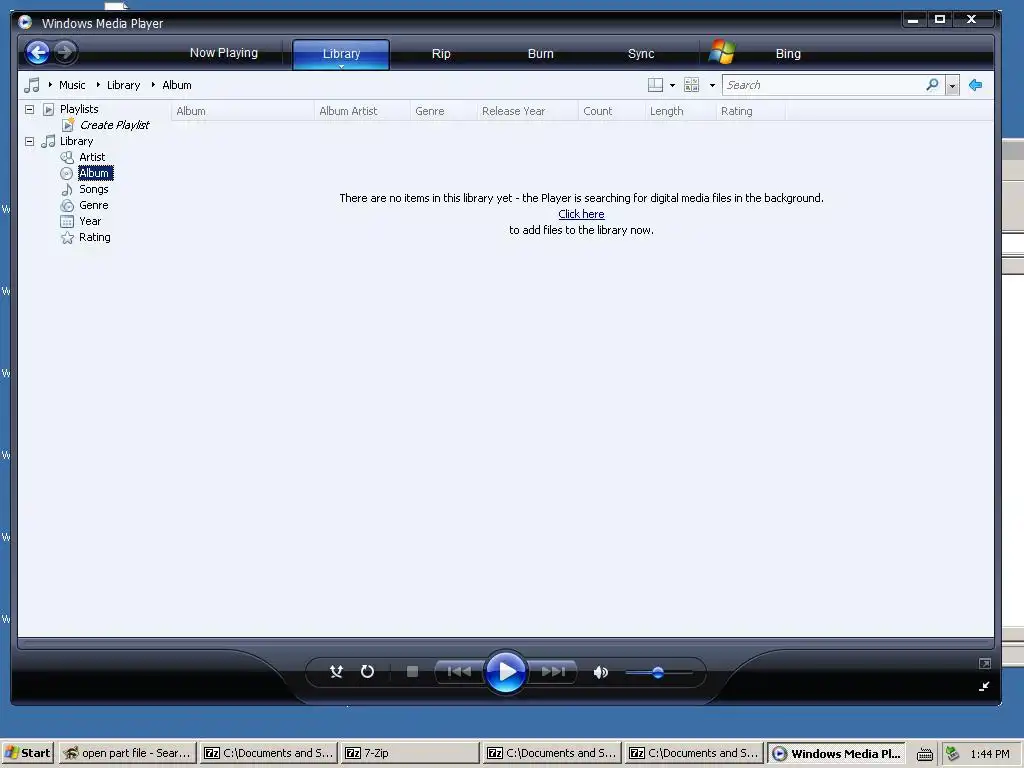Sort by Genre column header
This screenshot has width=1024, height=768.
coord(443,111)
